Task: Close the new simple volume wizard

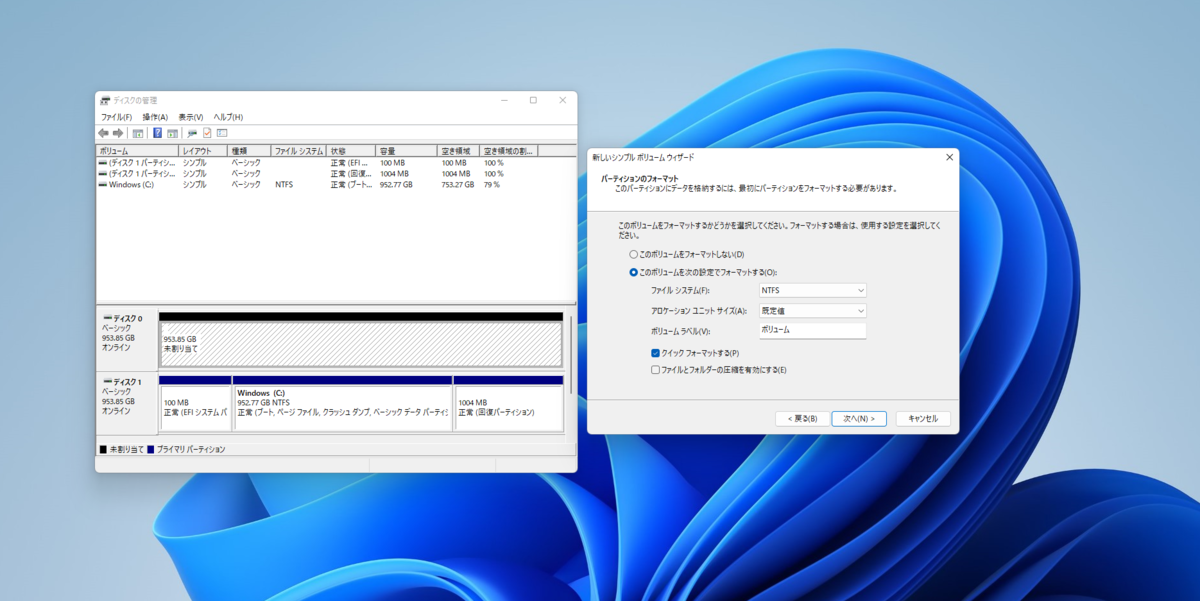Action: (x=949, y=157)
